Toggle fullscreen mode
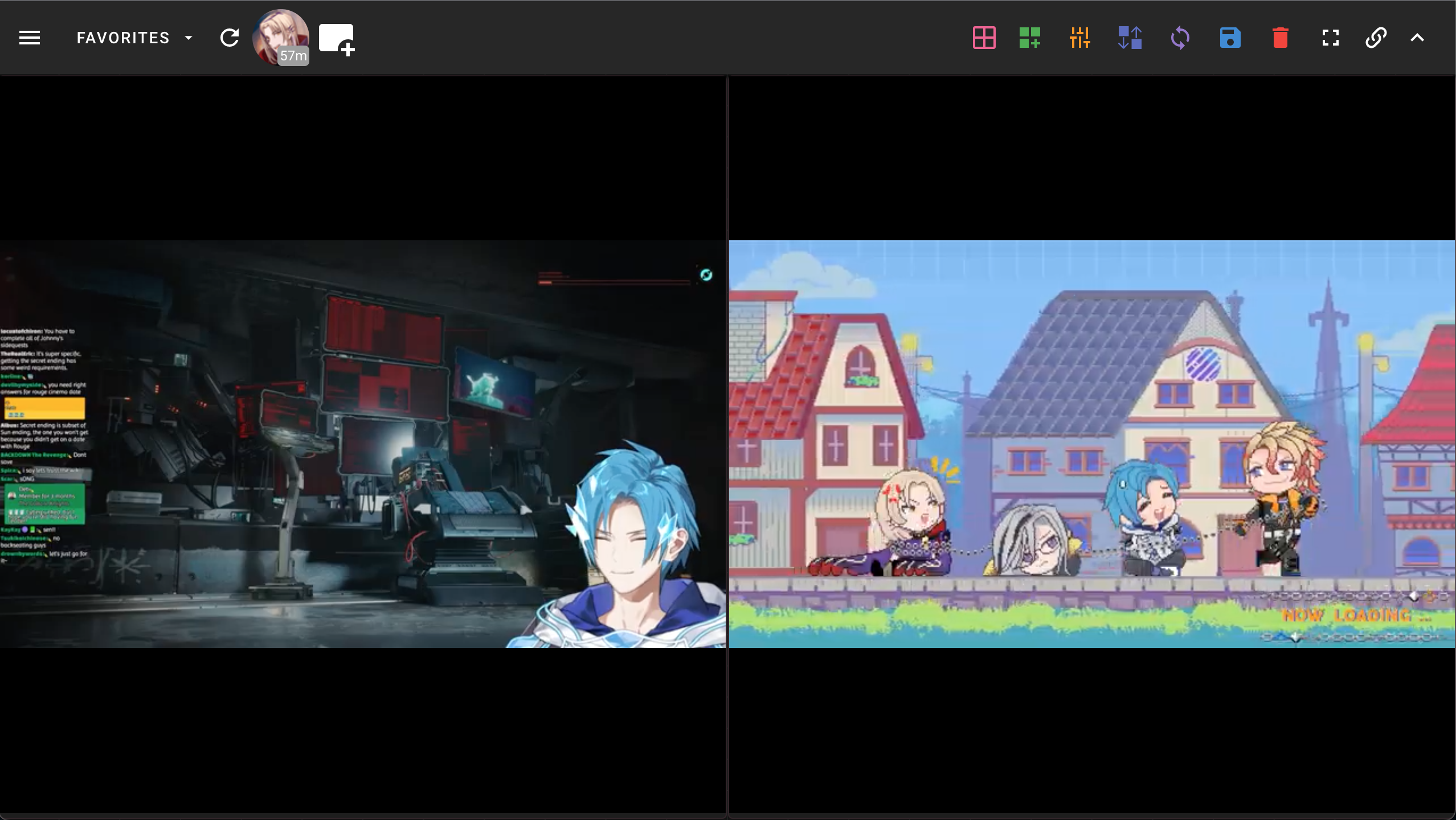The height and width of the screenshot is (820, 1456). pos(1330,38)
